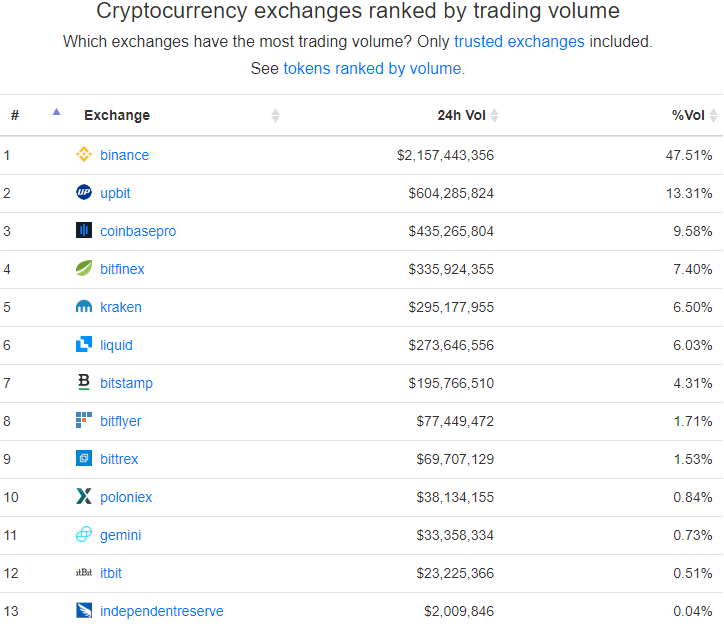Click Binance 24h volume cell
The height and width of the screenshot is (629, 724).
[x=445, y=155]
